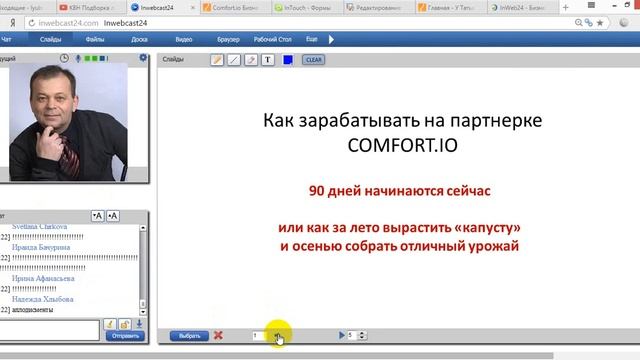Image resolution: width=640 pixels, height=360 pixels.
Task: Click the Выбрать button under slides
Action: [x=189, y=336]
